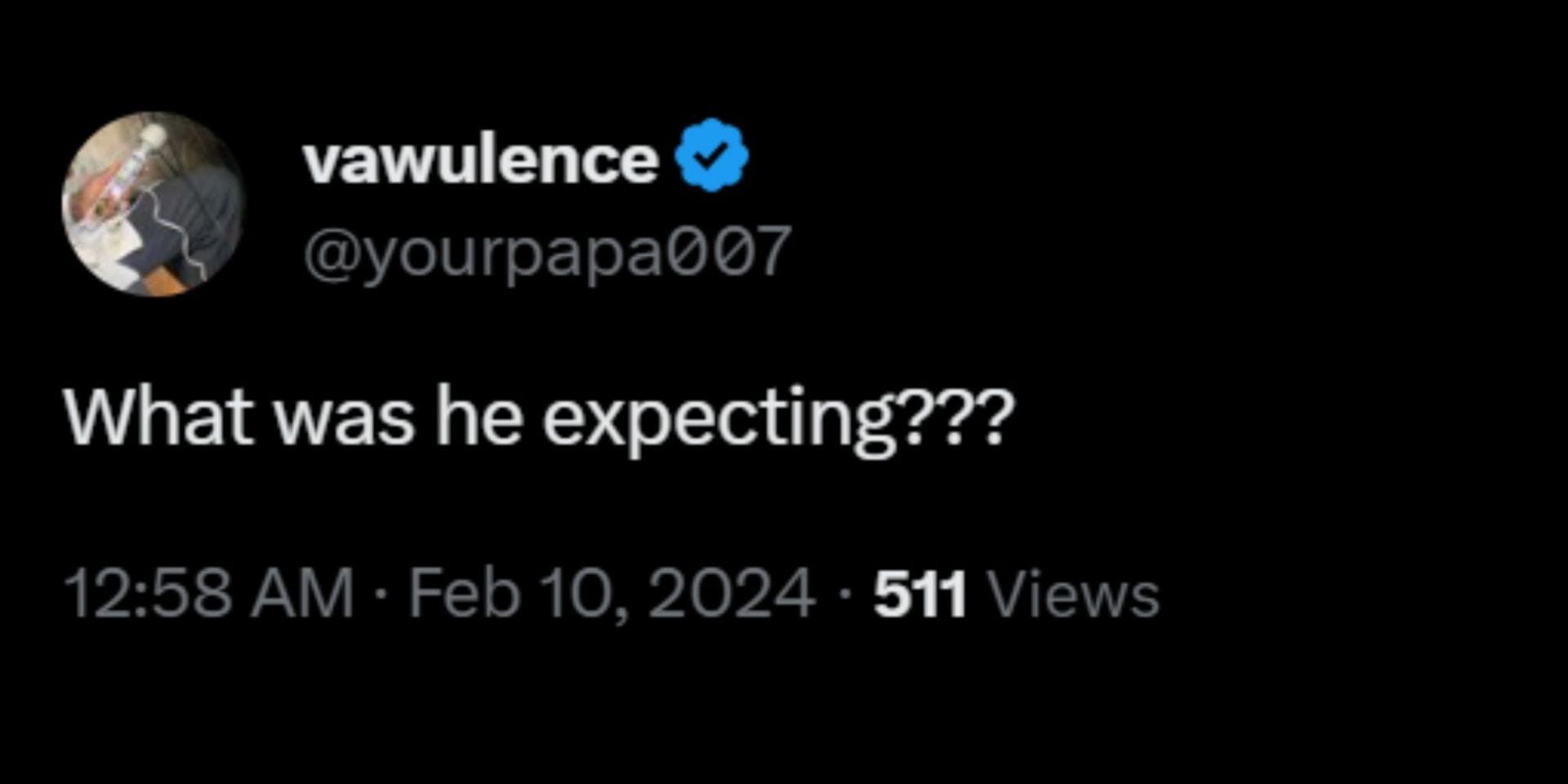Click the "Views" label
Viewport: 1568px width, 784px height.
tap(1074, 594)
